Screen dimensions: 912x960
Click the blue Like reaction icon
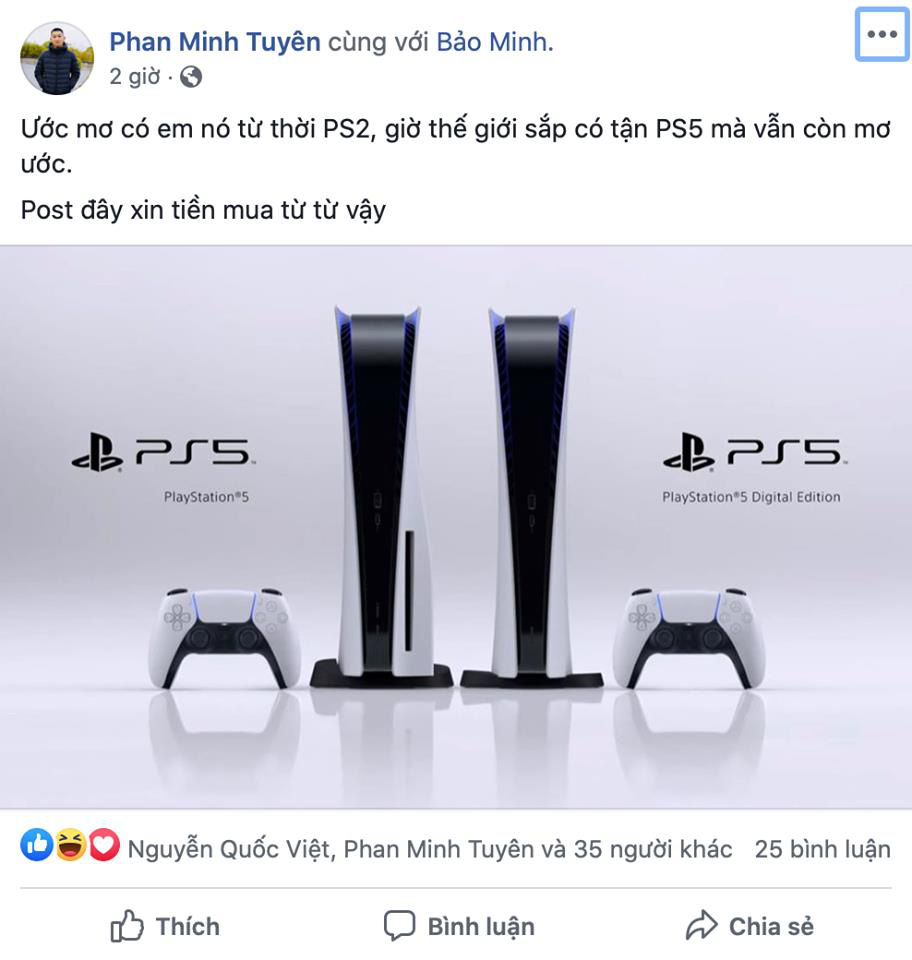point(36,846)
